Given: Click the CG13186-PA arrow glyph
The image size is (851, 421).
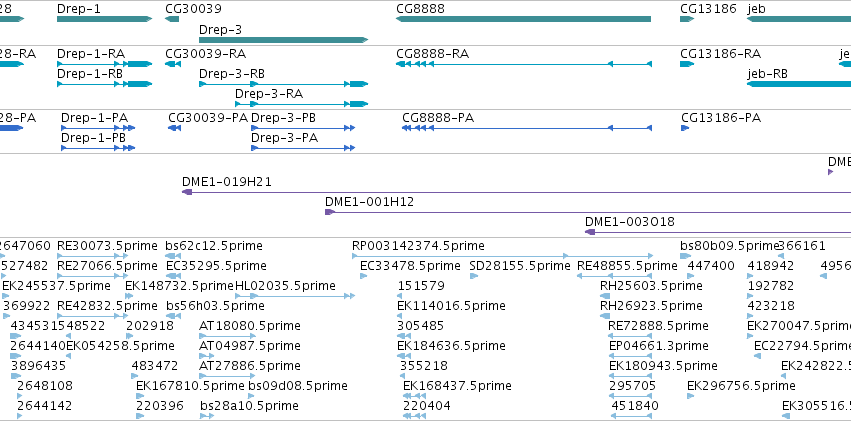Looking at the screenshot, I should tap(685, 127).
